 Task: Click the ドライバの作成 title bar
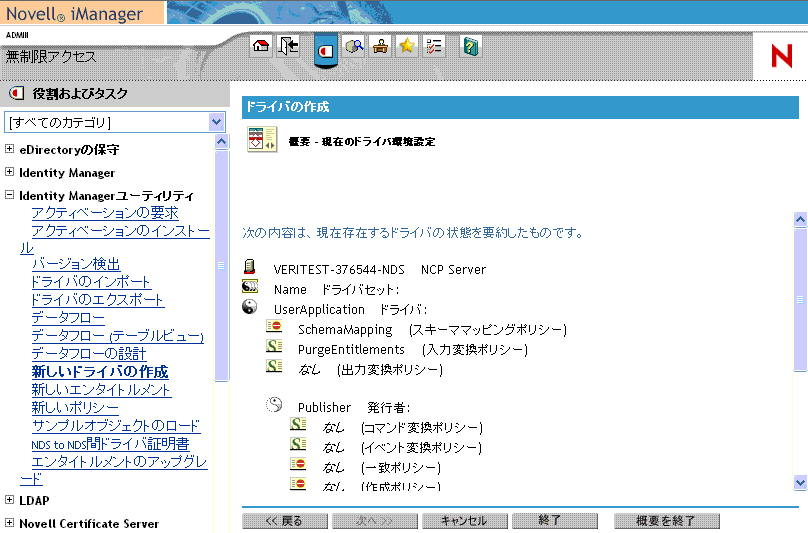click(x=520, y=107)
